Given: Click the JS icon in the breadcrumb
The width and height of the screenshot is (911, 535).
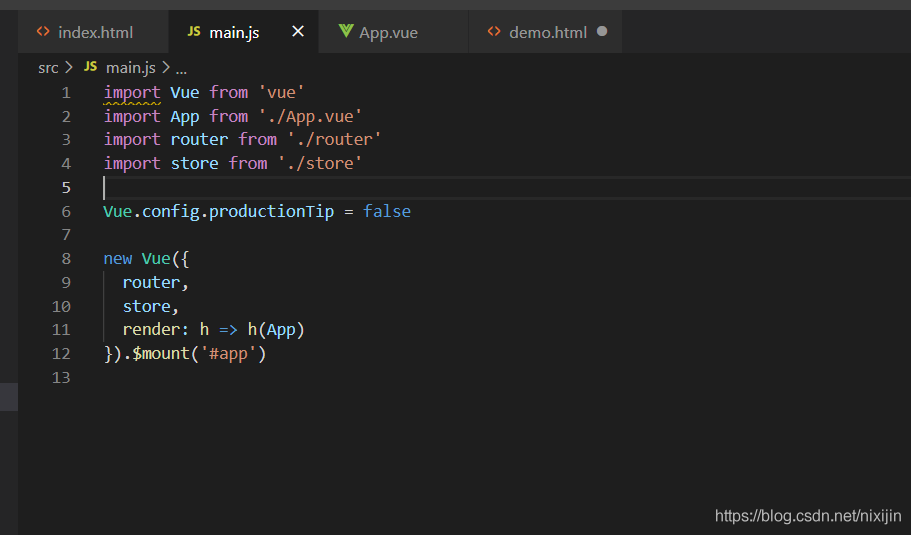Looking at the screenshot, I should (x=91, y=67).
